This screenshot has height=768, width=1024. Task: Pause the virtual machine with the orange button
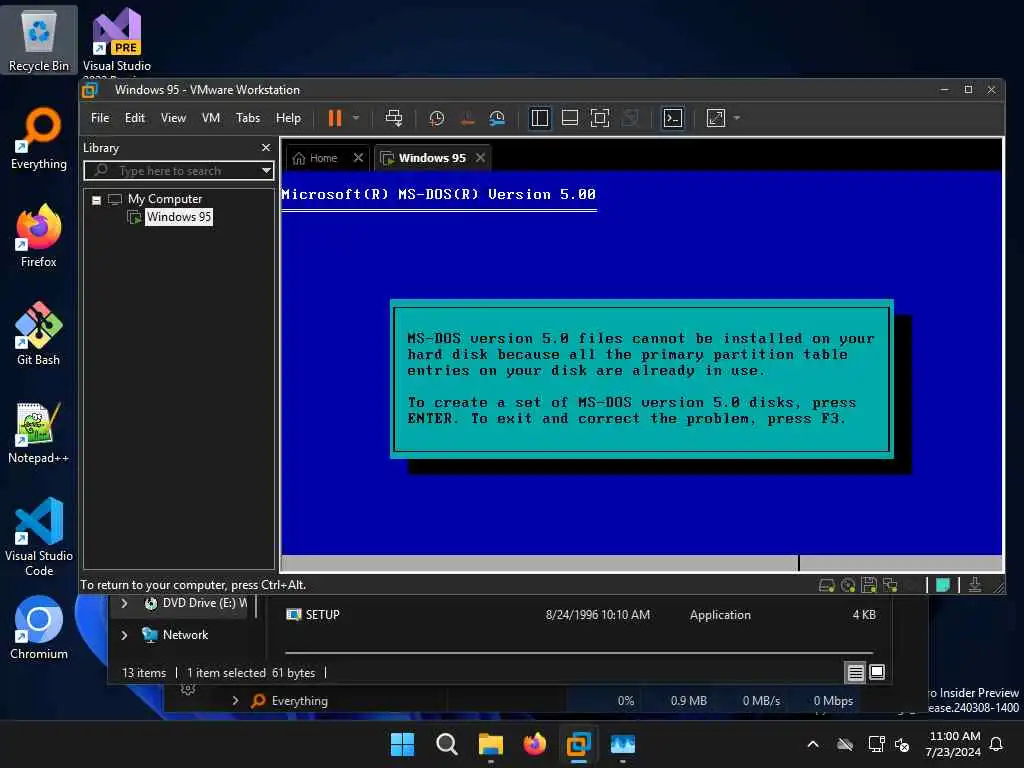coord(335,118)
